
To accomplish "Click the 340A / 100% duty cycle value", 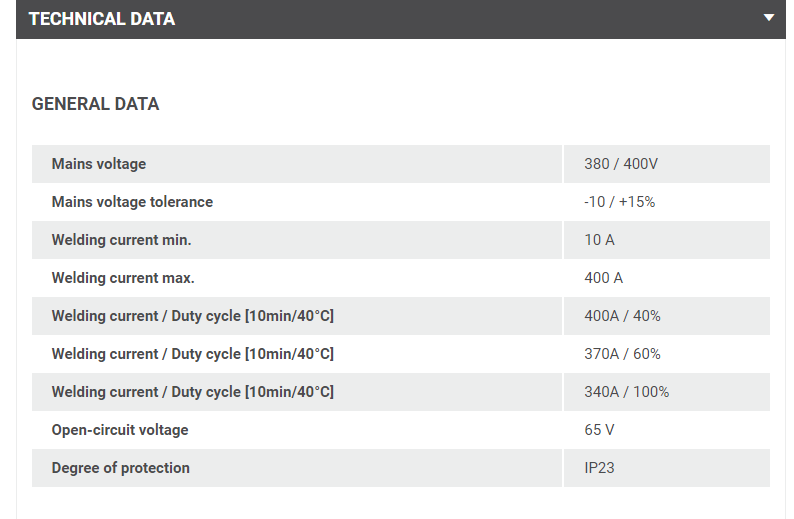I will [626, 392].
